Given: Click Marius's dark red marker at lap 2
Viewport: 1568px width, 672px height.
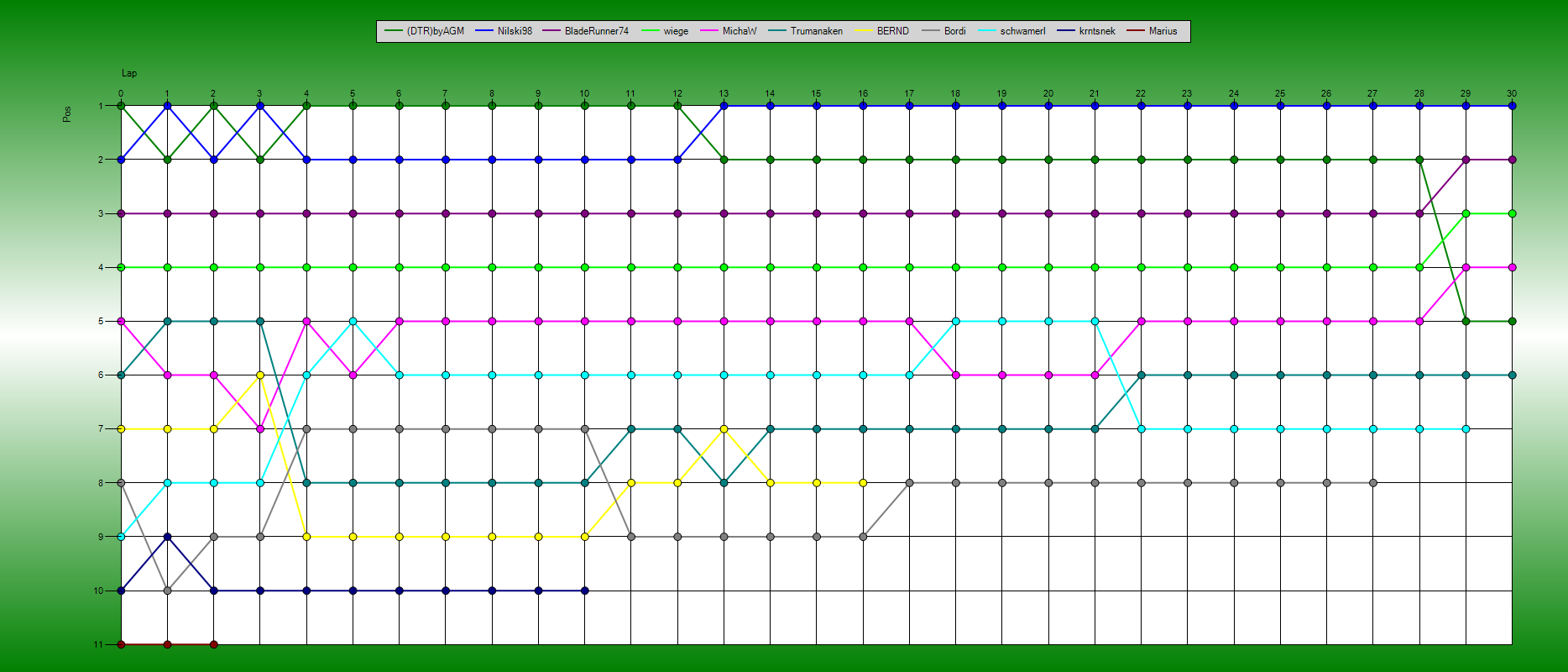Looking at the screenshot, I should 214,644.
